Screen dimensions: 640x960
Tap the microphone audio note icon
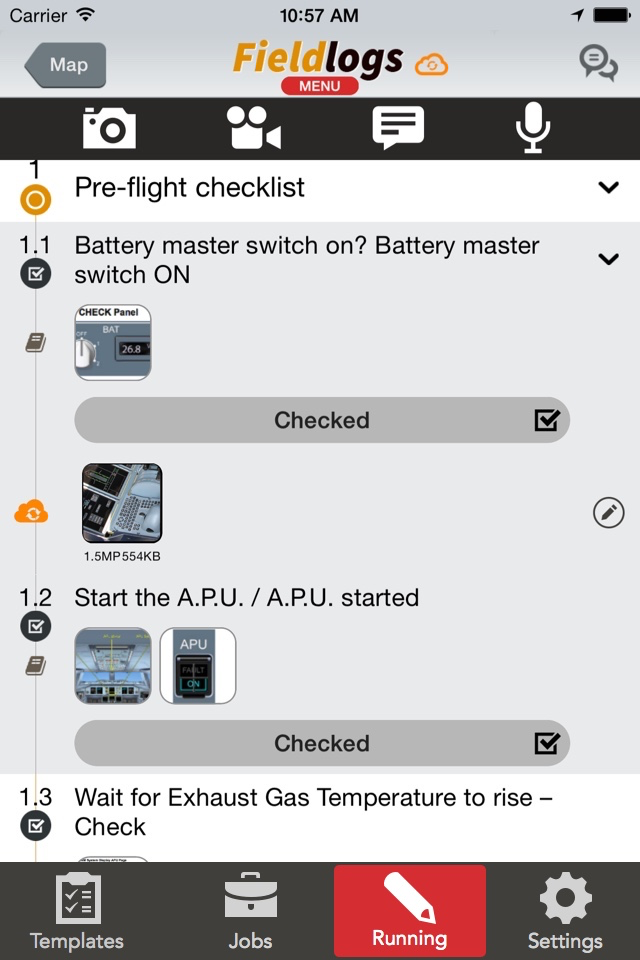(533, 127)
